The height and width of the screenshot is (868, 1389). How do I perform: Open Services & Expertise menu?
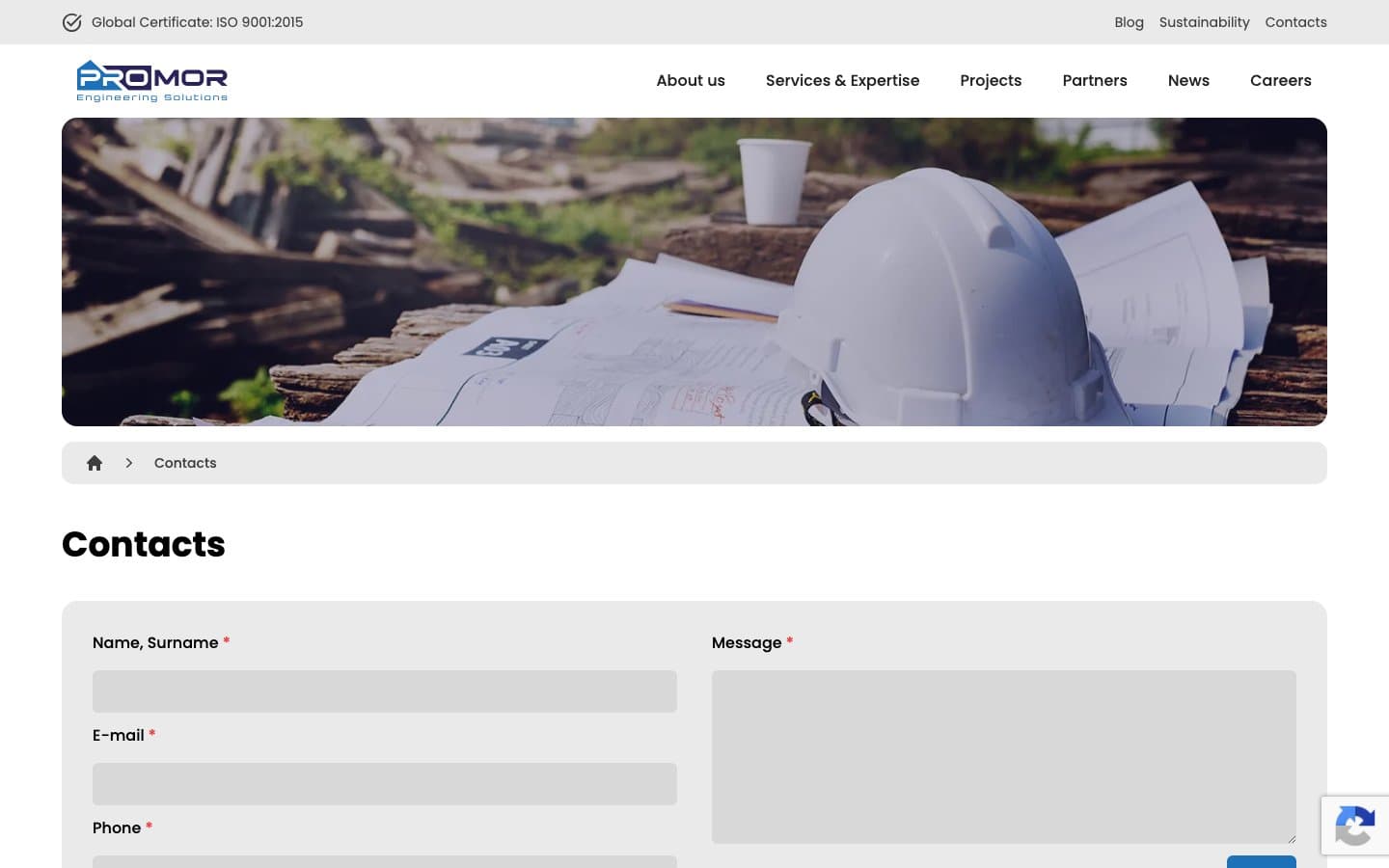(x=842, y=81)
